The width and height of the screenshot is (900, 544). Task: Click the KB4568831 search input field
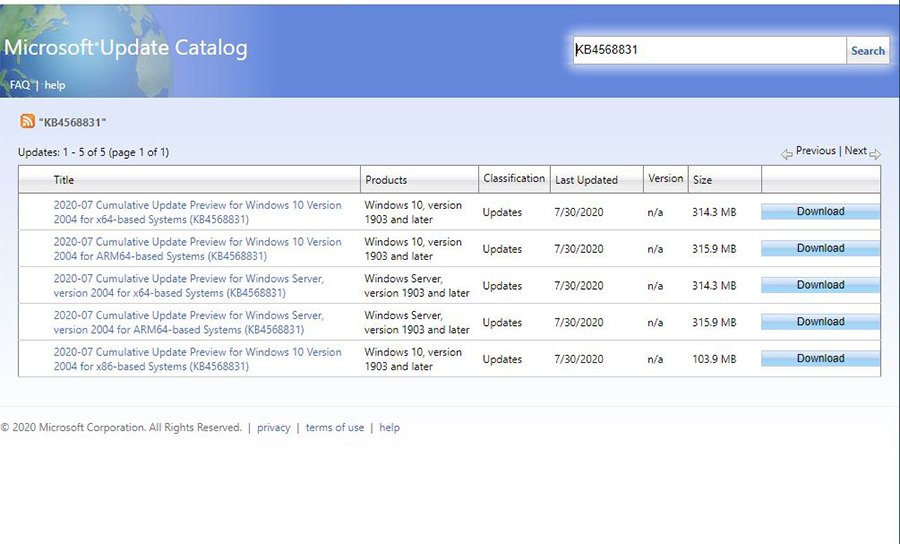pos(709,50)
